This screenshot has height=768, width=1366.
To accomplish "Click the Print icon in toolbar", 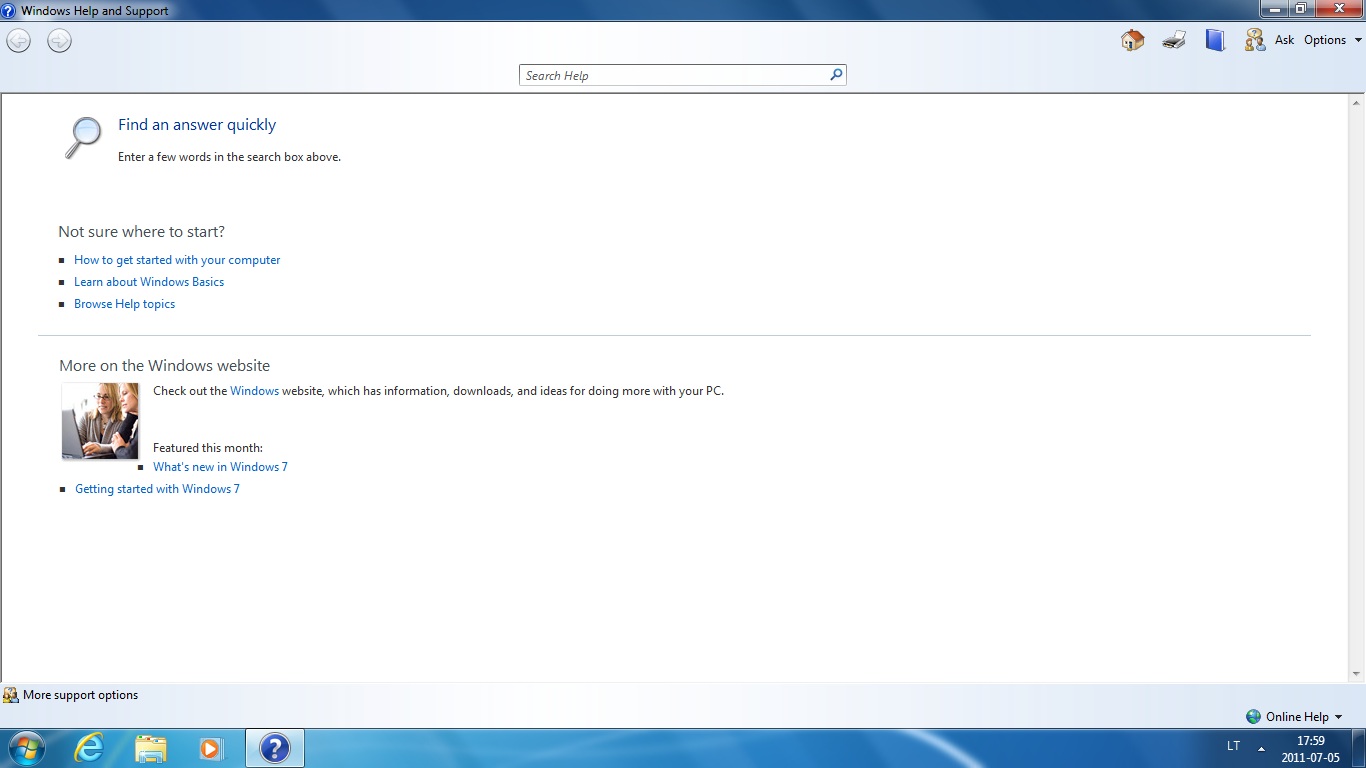I will click(x=1174, y=40).
